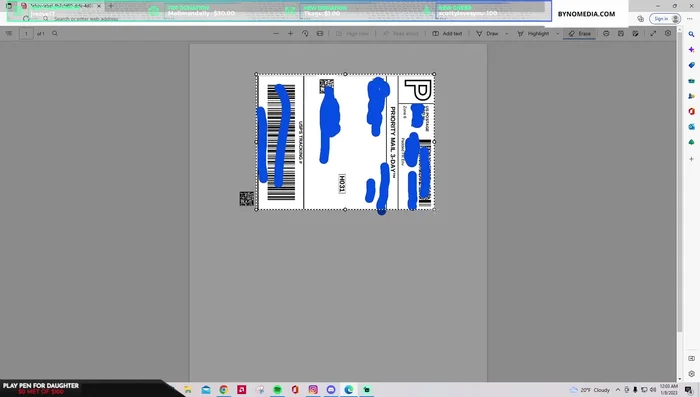The width and height of the screenshot is (700, 397).
Task: Click the shipping label image on page
Action: [x=345, y=142]
